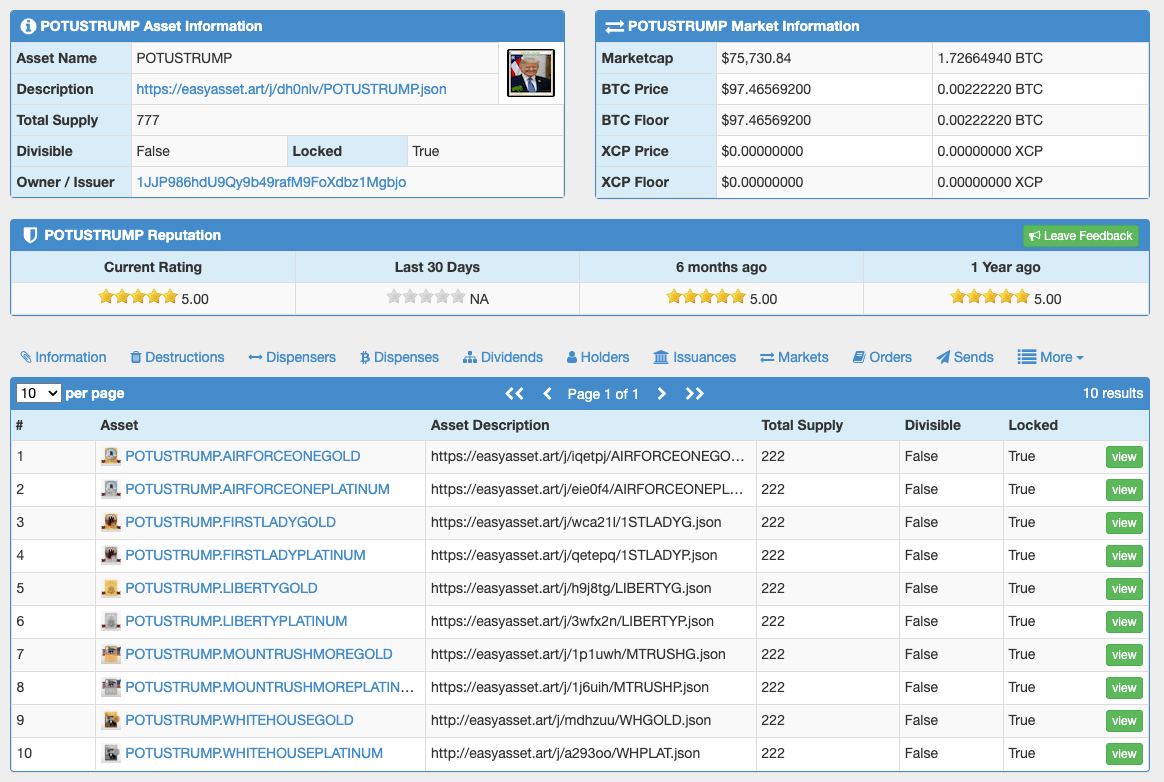This screenshot has height=782, width=1164.
Task: Click the shield icon in Reputation header
Action: coord(30,235)
